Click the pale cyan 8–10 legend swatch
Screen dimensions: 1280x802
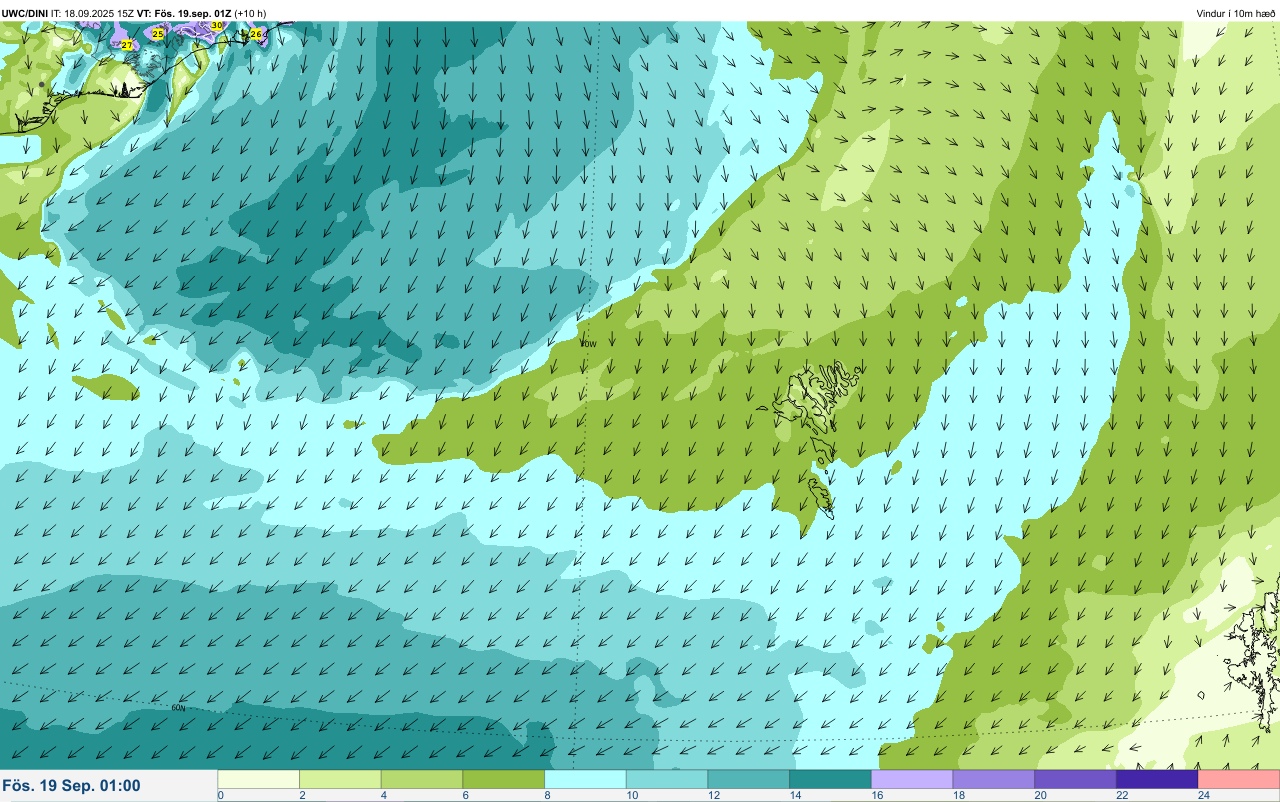pyautogui.click(x=585, y=779)
